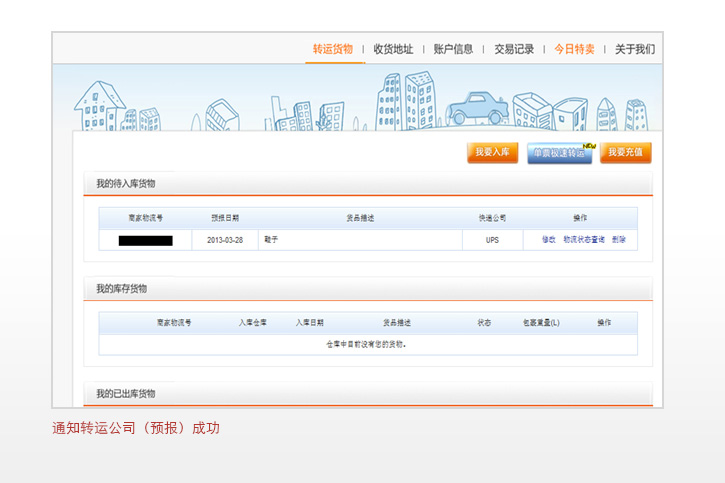This screenshot has width=725, height=483.
Task: Click the 包裹重量(L) column header
Action: (541, 323)
